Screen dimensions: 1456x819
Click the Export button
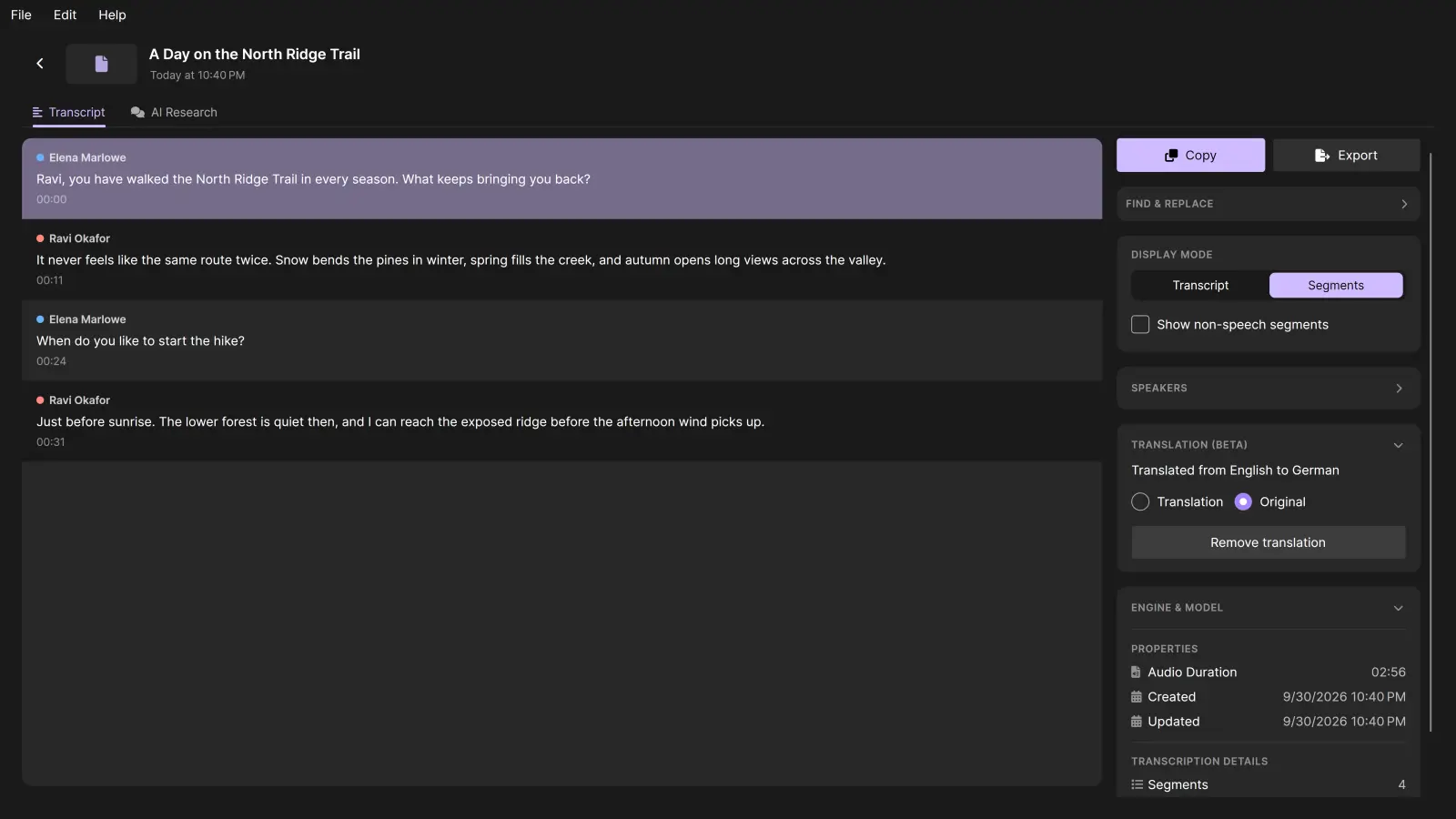point(1346,156)
